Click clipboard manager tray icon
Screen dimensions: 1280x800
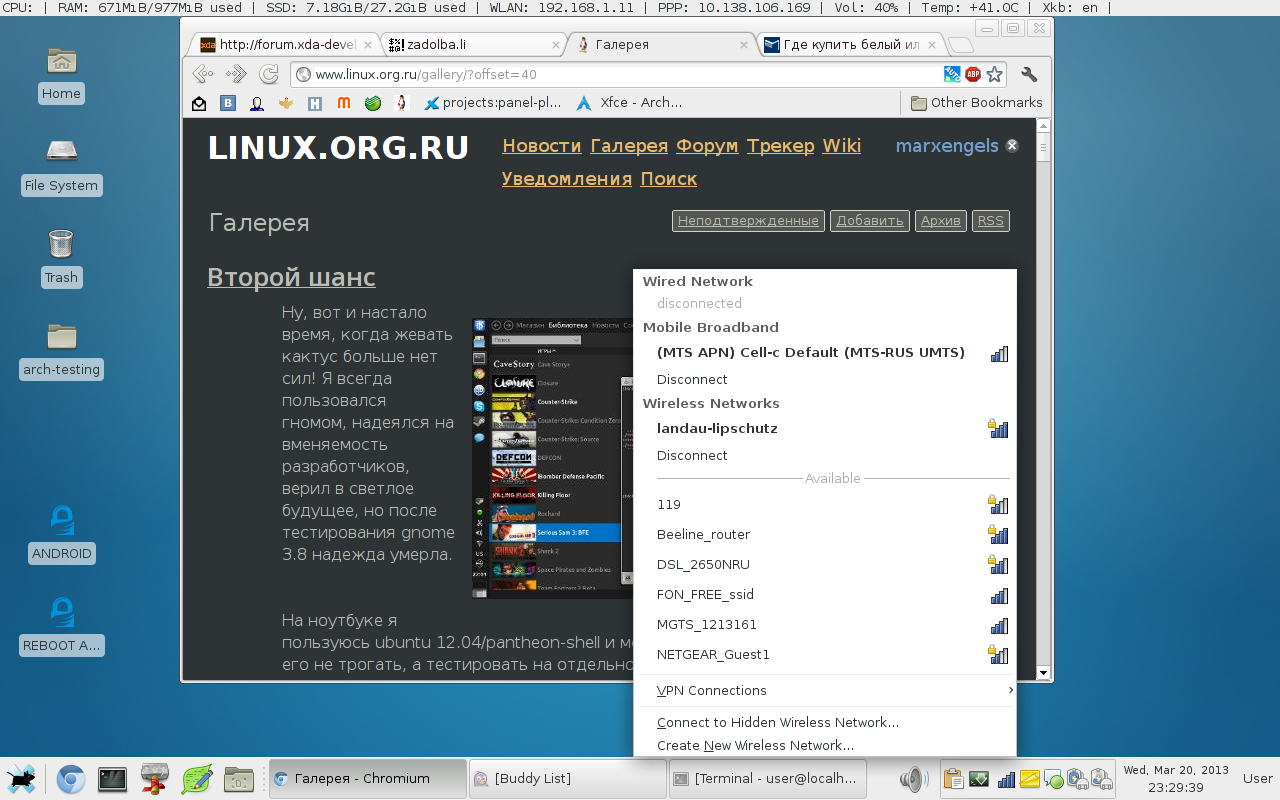coord(953,779)
